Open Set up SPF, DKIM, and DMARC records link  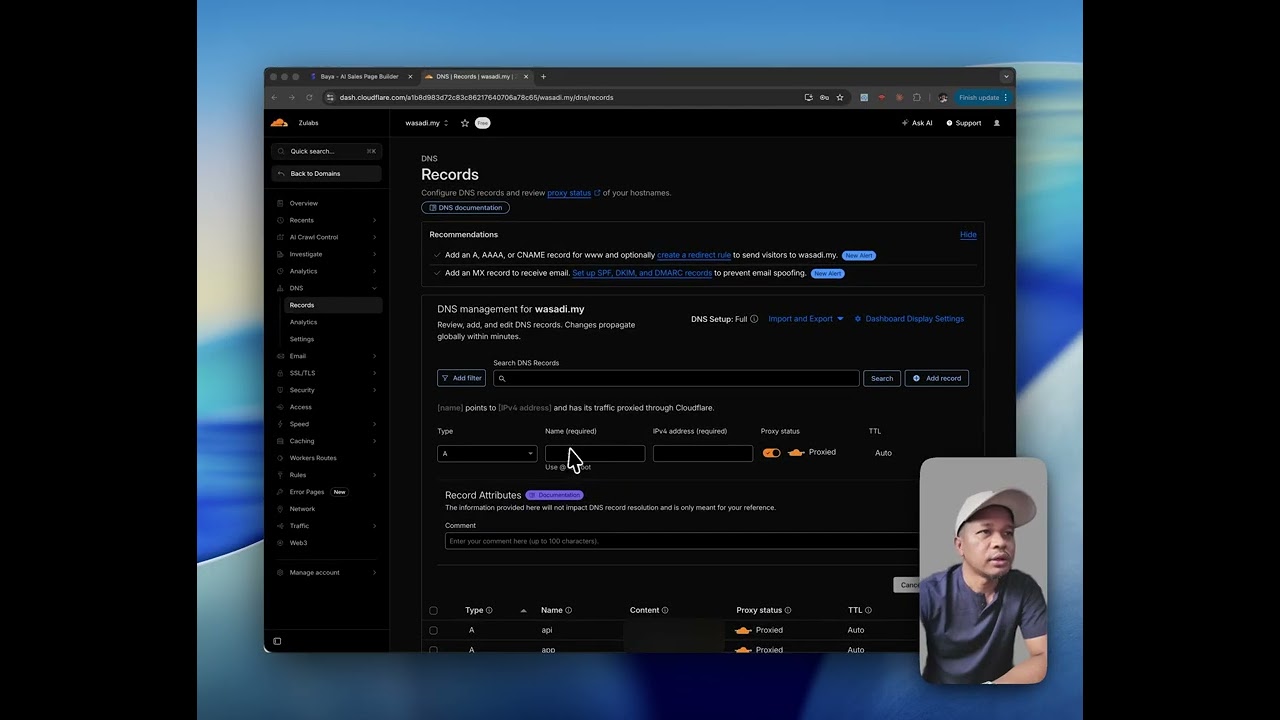642,273
